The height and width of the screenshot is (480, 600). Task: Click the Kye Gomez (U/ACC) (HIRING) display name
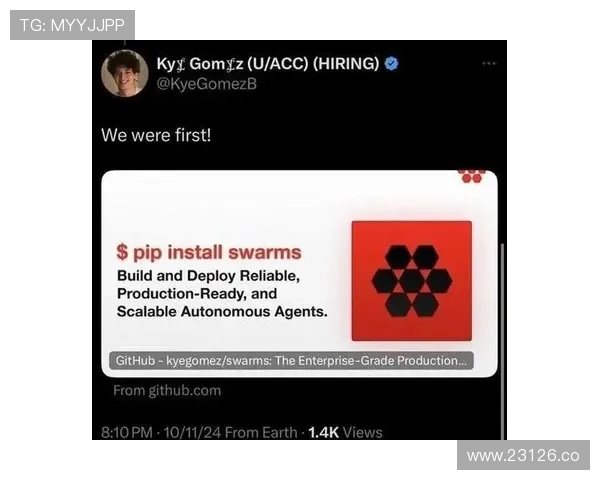coord(267,64)
